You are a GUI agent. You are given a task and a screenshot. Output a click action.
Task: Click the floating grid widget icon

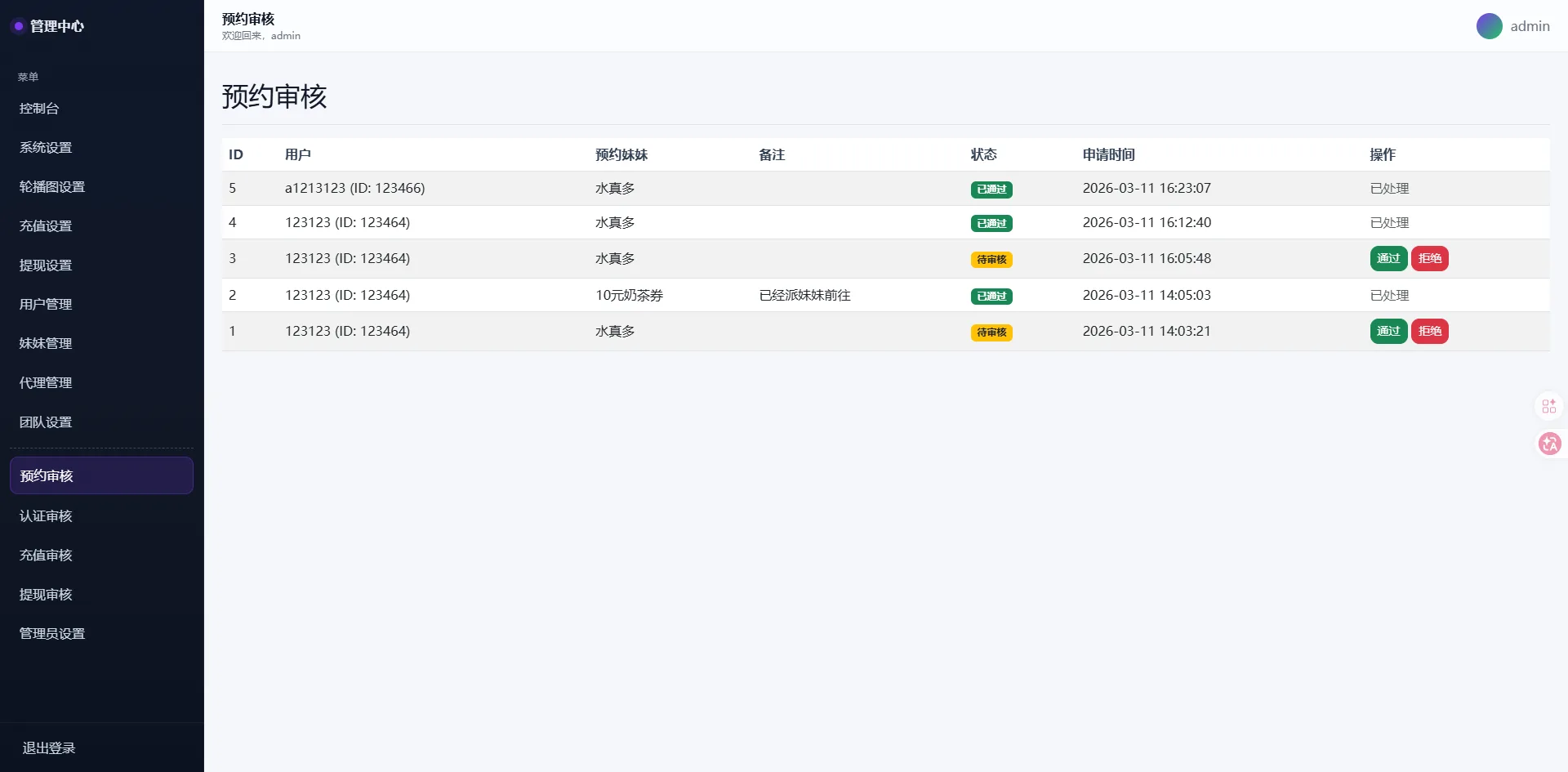1549,406
